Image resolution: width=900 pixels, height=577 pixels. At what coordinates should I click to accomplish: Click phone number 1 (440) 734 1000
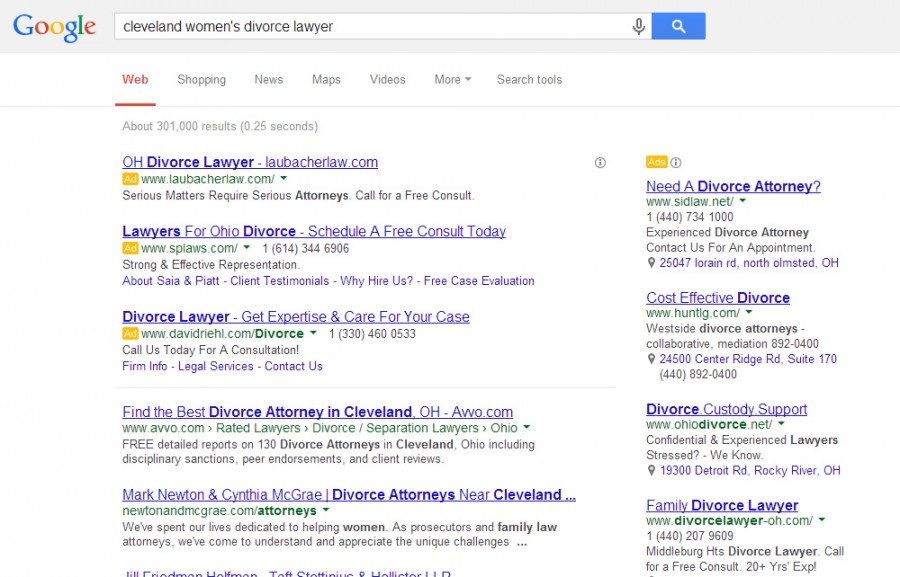click(690, 217)
